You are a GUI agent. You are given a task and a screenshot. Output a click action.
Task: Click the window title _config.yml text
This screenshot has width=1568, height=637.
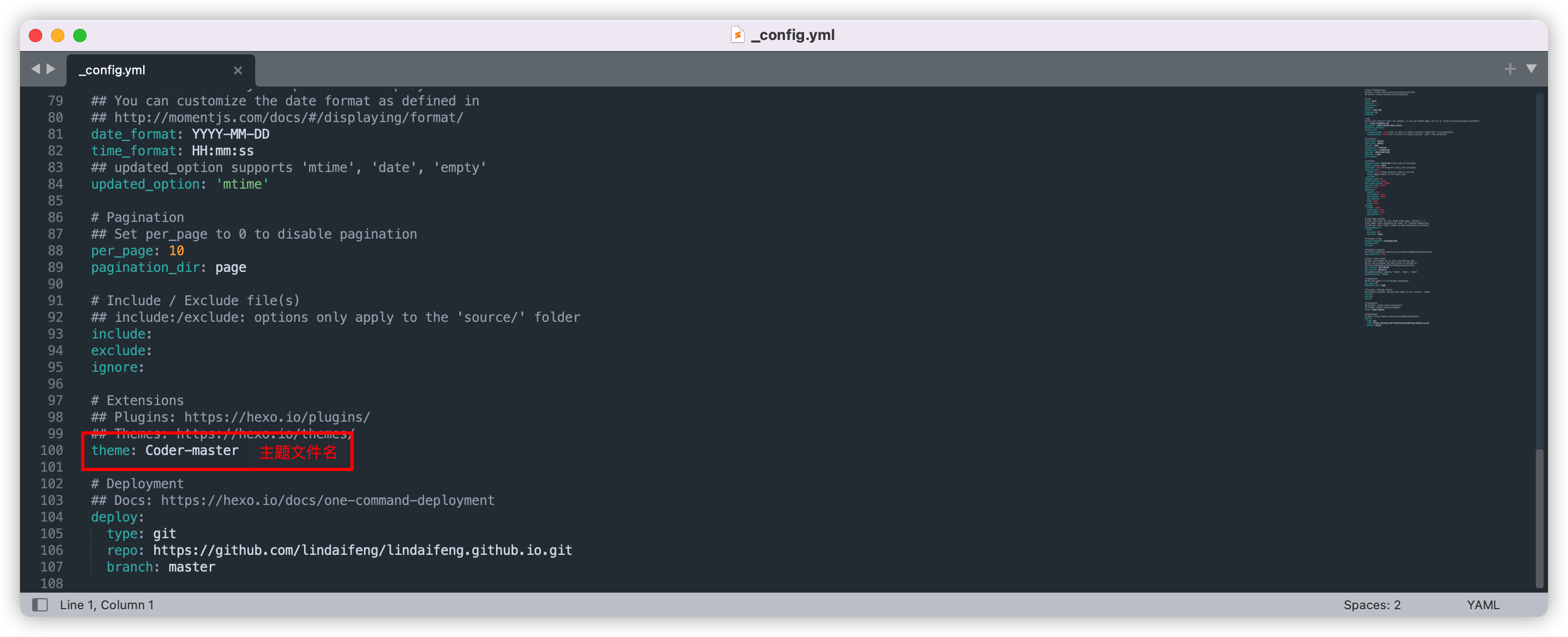point(792,35)
